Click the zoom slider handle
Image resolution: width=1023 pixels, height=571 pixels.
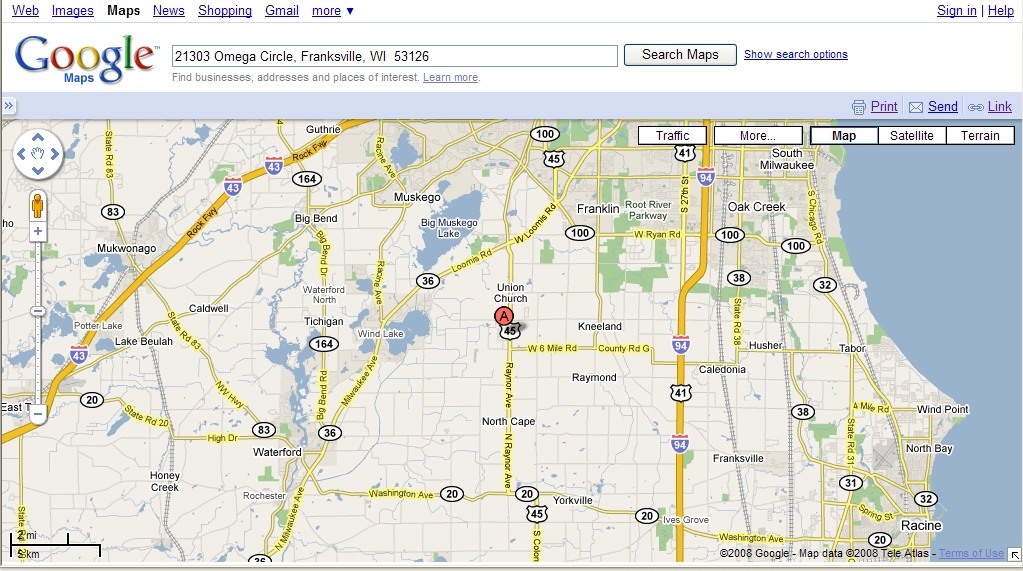coord(38,311)
